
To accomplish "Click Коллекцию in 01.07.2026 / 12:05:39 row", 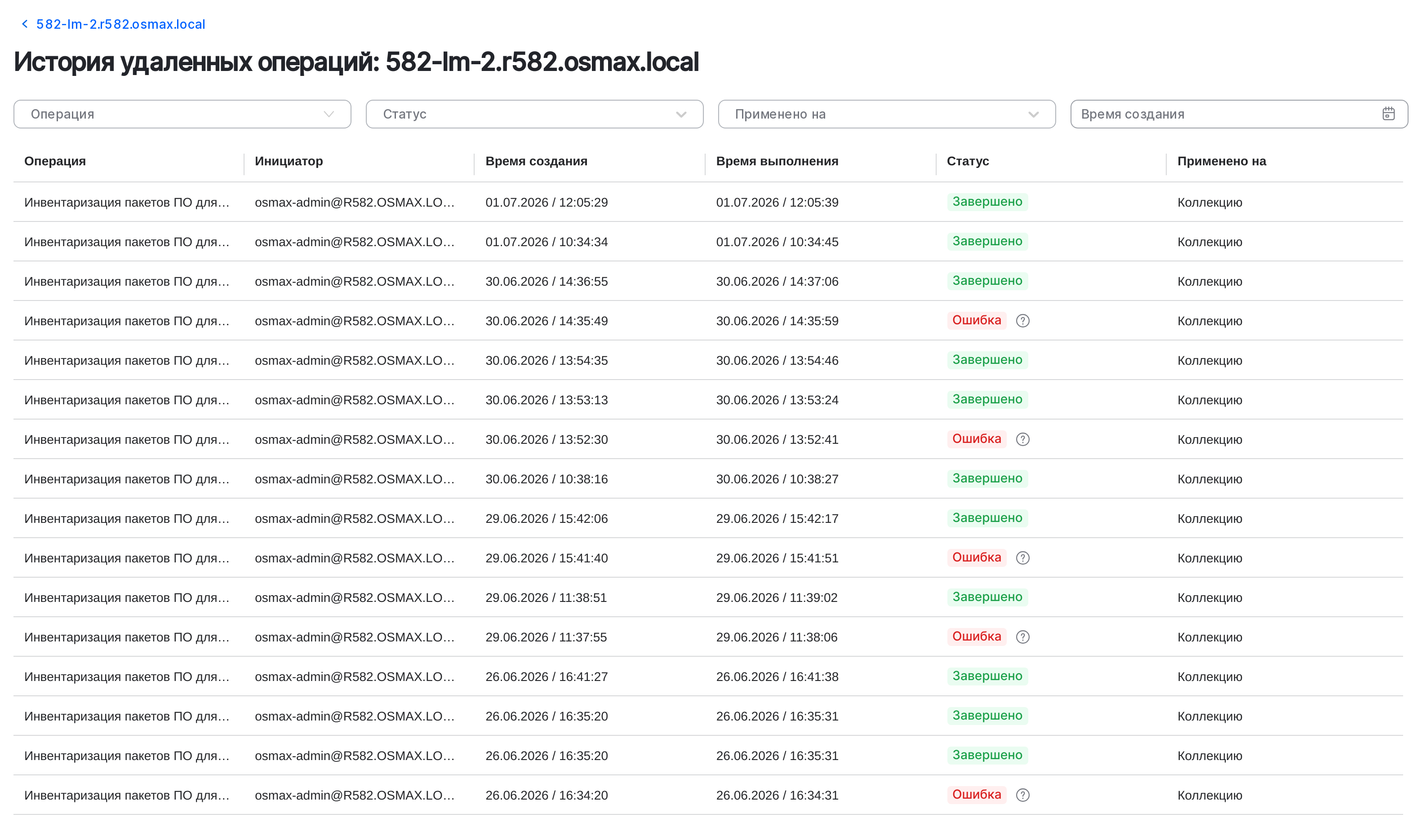I will tap(1209, 203).
